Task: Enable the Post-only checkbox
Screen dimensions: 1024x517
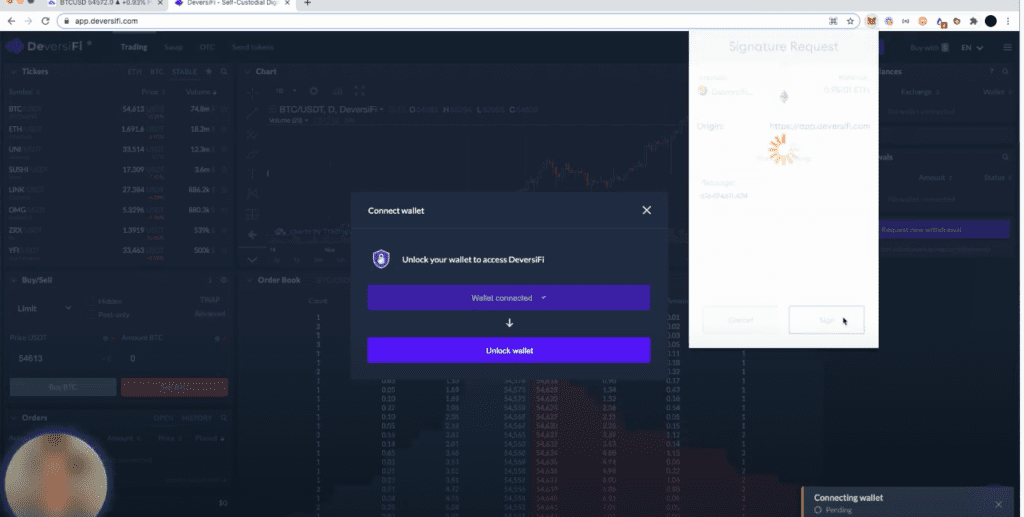Action: (91, 315)
